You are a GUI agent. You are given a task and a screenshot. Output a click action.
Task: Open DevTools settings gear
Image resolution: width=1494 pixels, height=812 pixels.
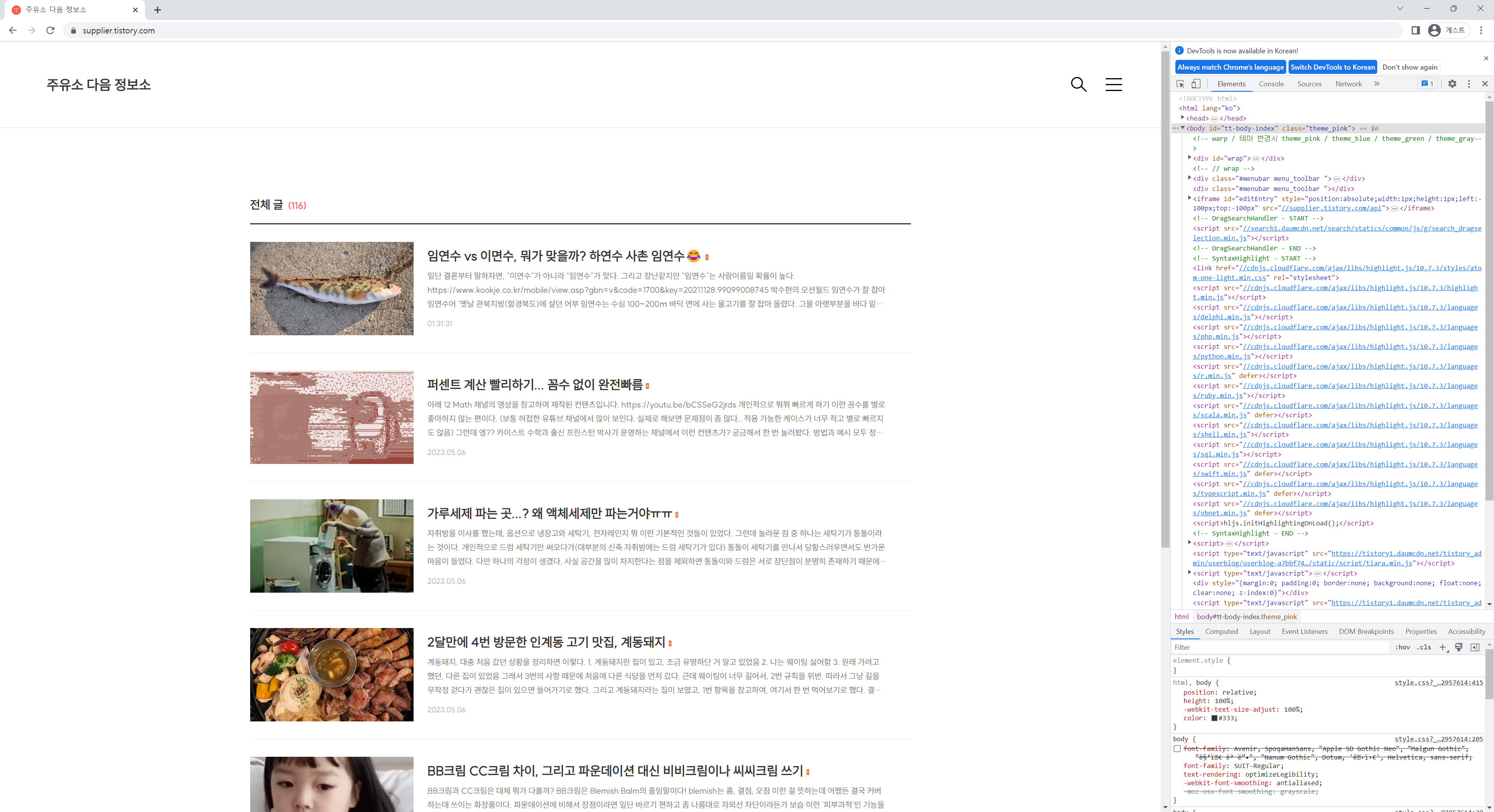pyautogui.click(x=1452, y=84)
